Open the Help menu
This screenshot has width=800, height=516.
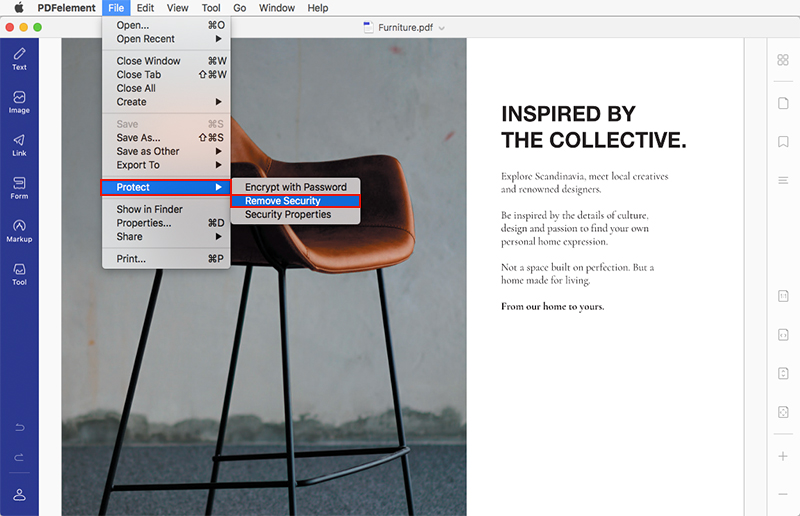coord(317,8)
